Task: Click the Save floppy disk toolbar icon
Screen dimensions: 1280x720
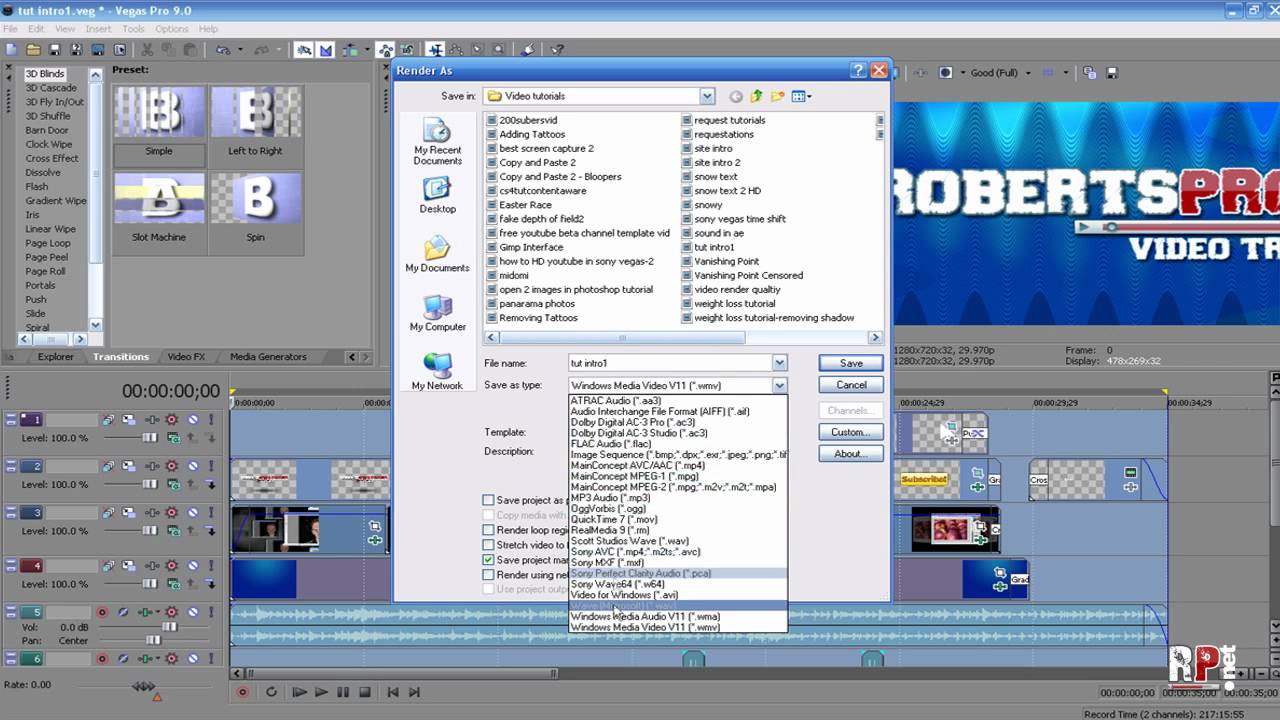Action: [x=55, y=49]
